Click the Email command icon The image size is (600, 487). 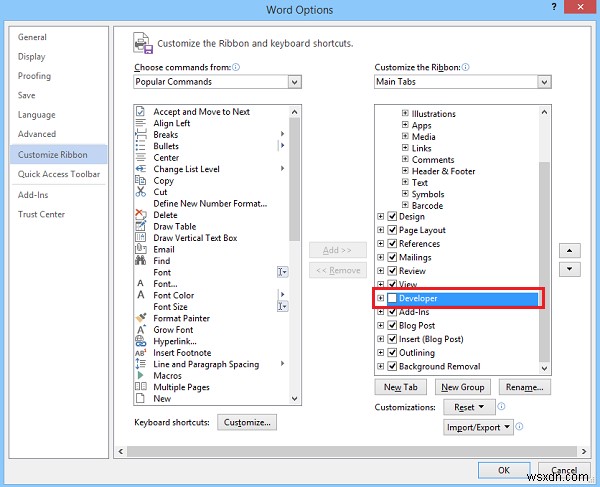(140, 249)
